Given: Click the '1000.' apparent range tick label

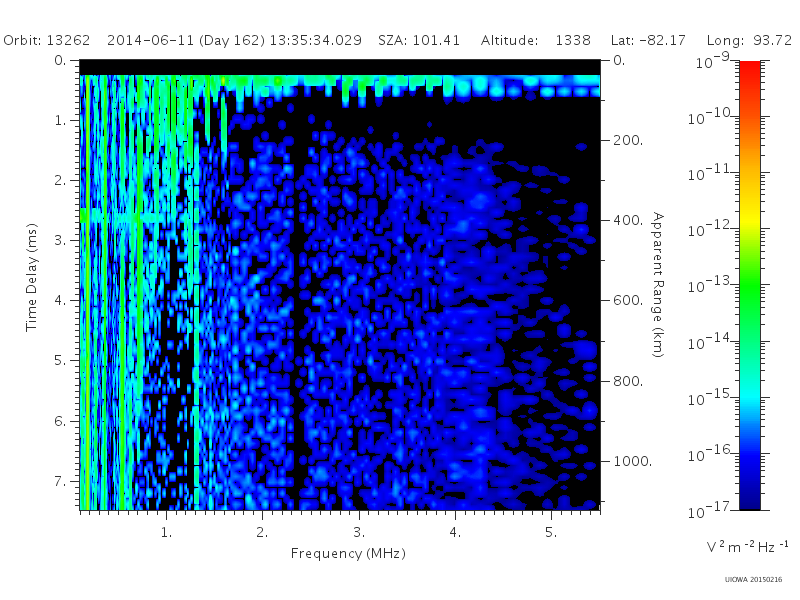Looking at the screenshot, I should click(x=633, y=461).
